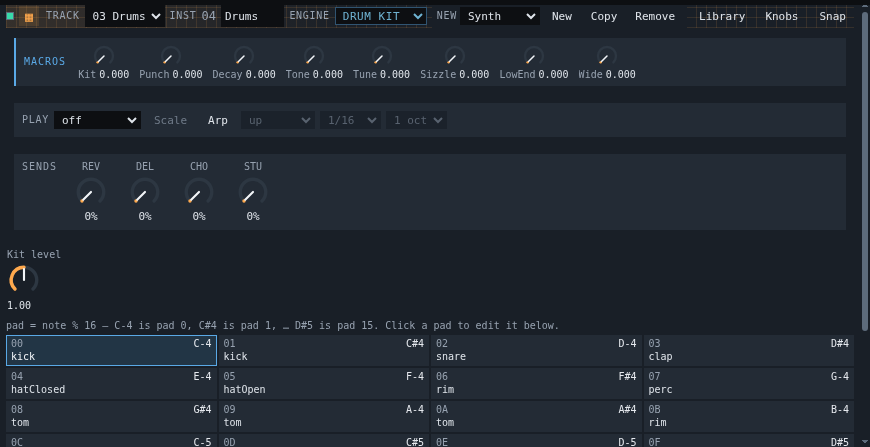
Task: Open the arp rate dropdown showing 1/16
Action: 350,120
